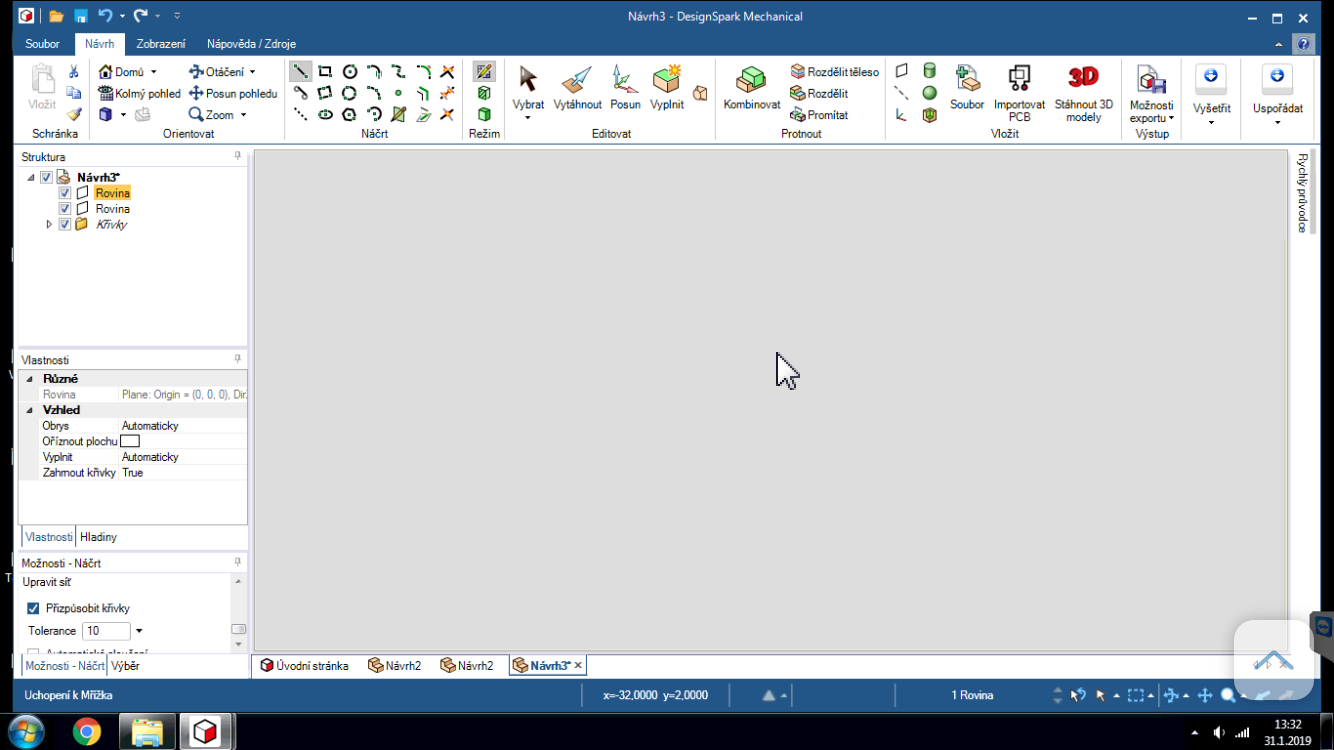The width and height of the screenshot is (1334, 750).
Task: Click the Kolmý pohled button
Action: coord(140,93)
